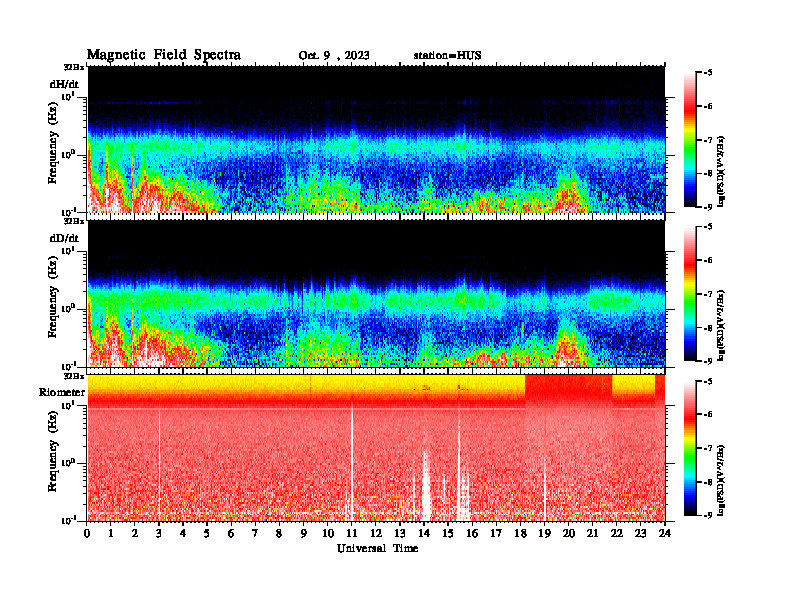Screen dimensions: 792x612
Task: Click hour "8" on the Universal Time axis
Action: (x=279, y=533)
